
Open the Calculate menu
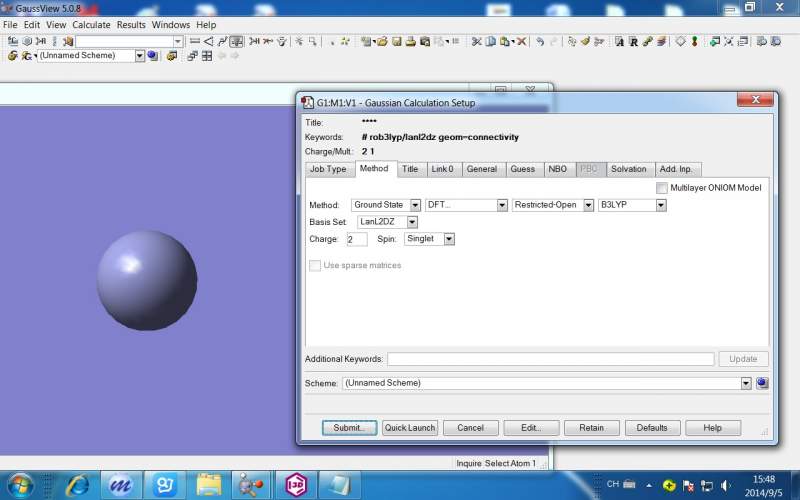pos(91,24)
